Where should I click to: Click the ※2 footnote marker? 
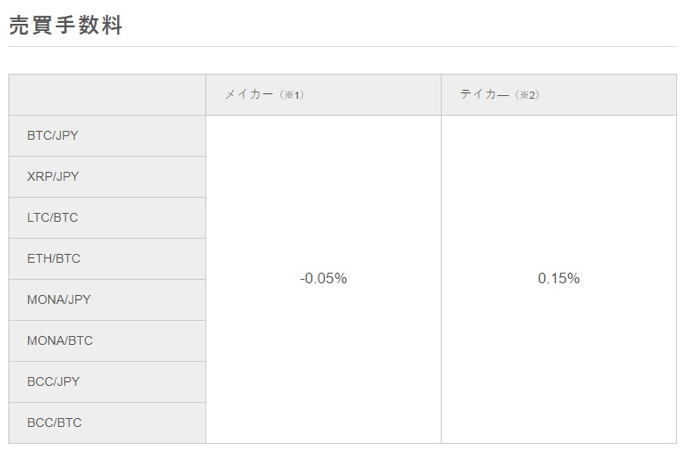[527, 95]
